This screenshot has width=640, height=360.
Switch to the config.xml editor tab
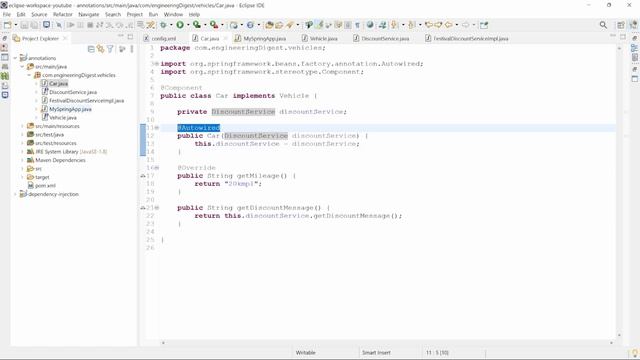pyautogui.click(x=163, y=38)
